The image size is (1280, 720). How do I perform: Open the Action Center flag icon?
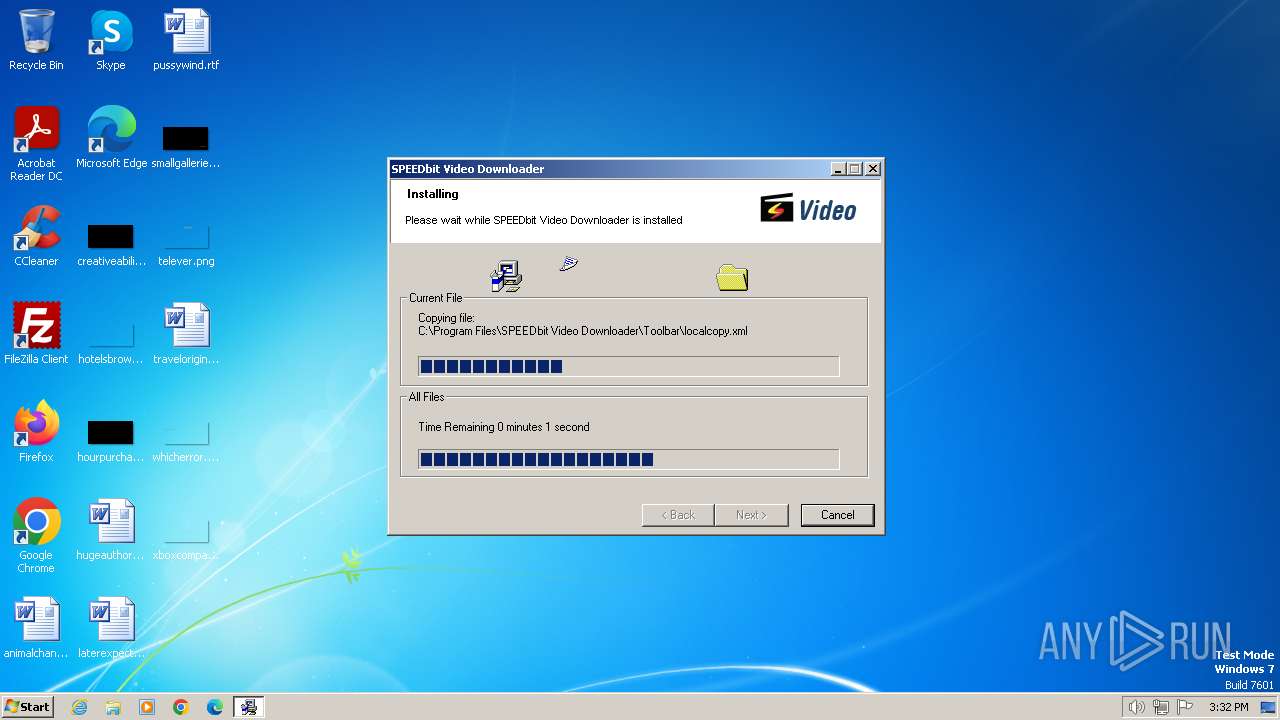tap(1185, 707)
